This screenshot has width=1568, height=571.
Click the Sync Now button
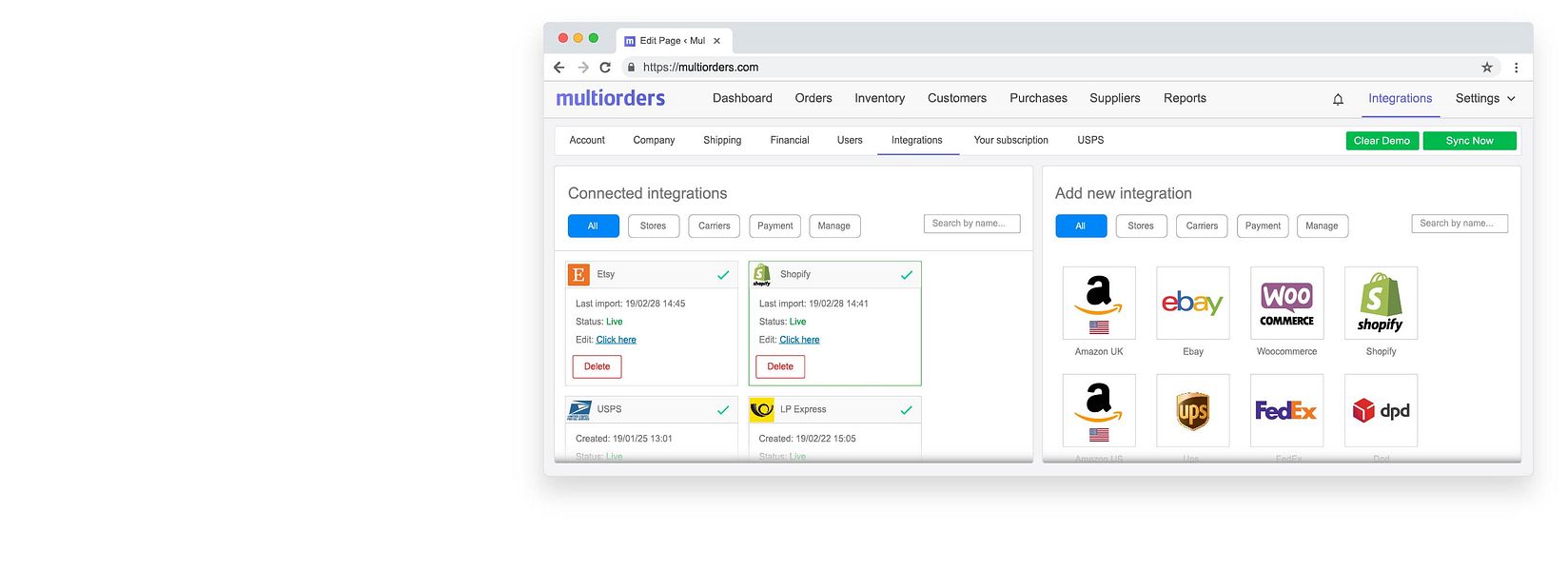pyautogui.click(x=1469, y=141)
